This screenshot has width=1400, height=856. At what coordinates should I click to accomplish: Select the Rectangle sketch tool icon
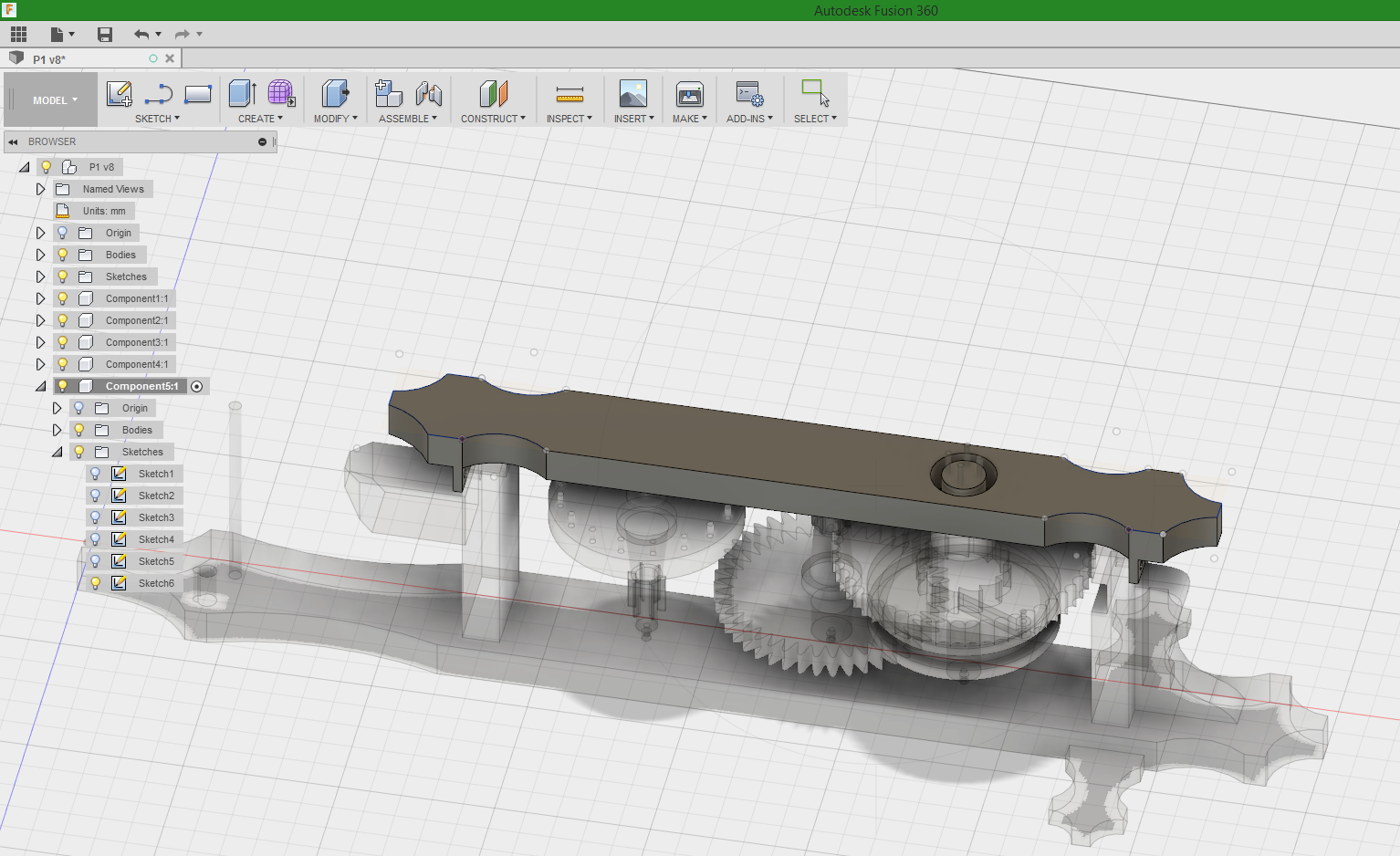198,93
